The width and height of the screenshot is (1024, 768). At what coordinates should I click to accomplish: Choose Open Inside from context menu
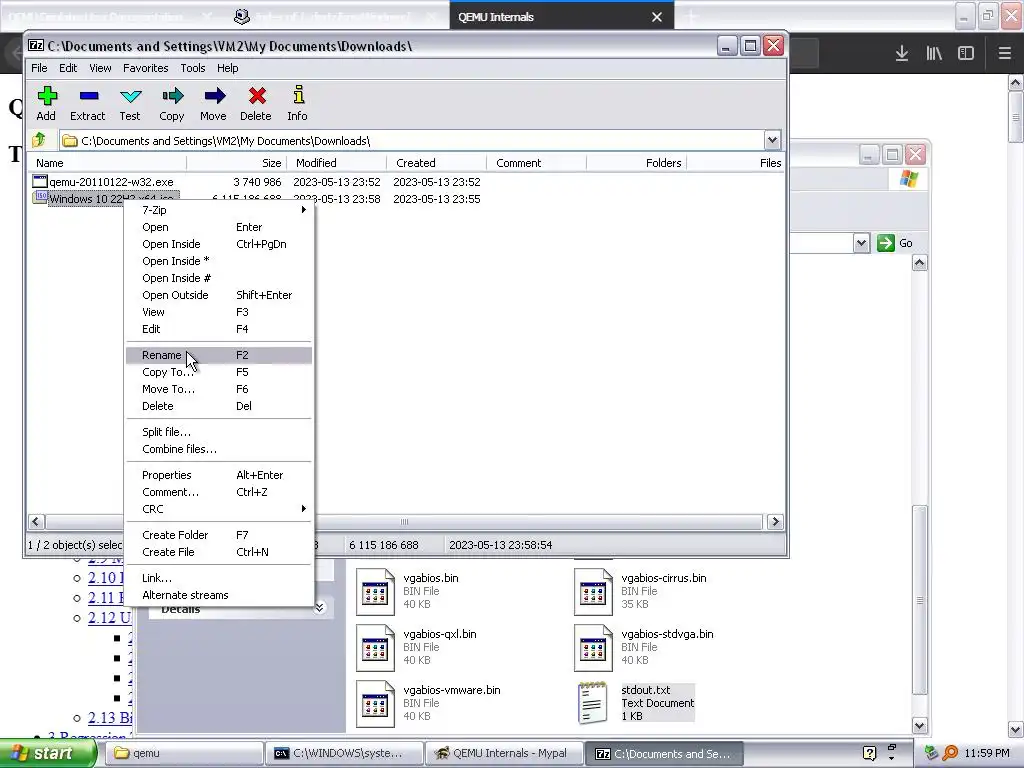click(x=218, y=244)
